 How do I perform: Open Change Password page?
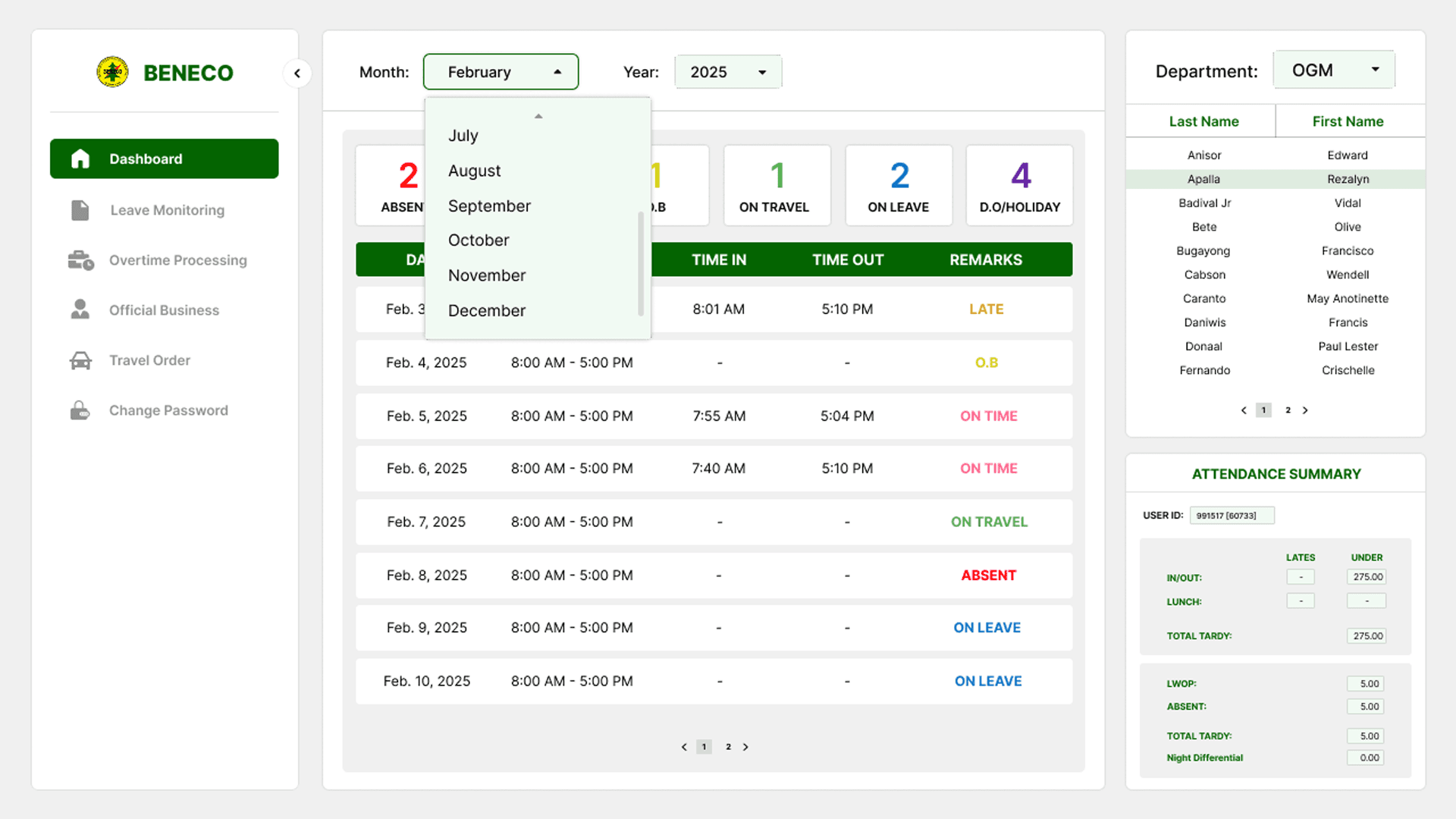coord(168,410)
